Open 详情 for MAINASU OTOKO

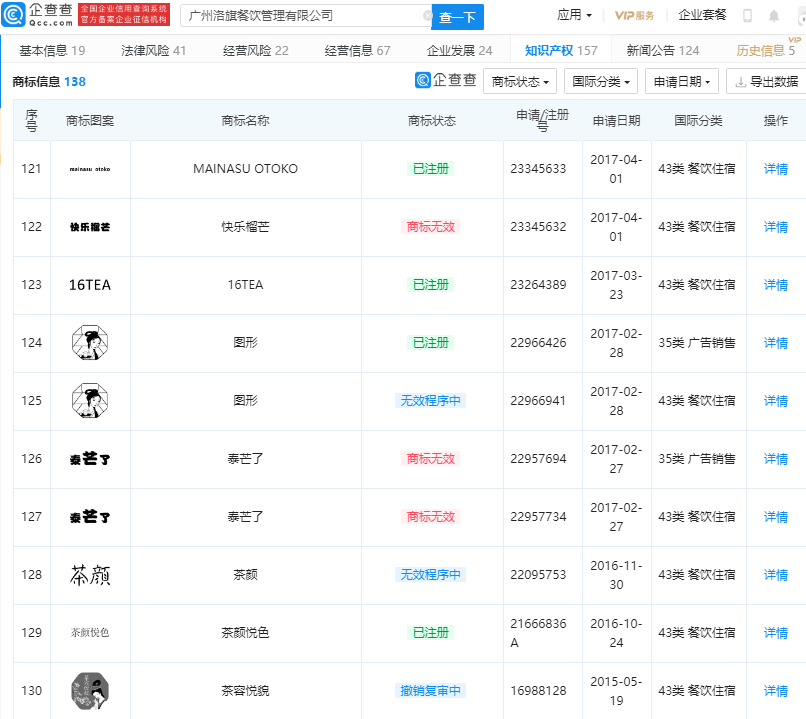(x=776, y=169)
